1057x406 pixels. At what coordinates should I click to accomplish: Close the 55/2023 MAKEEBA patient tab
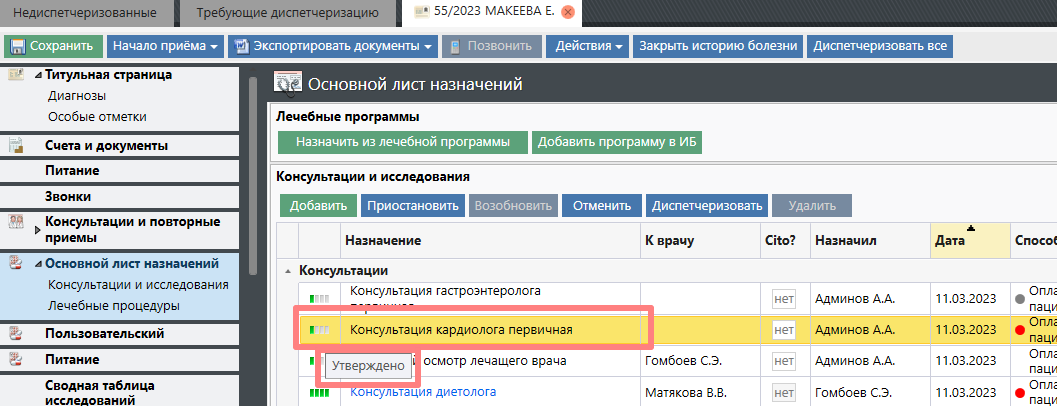569,13
